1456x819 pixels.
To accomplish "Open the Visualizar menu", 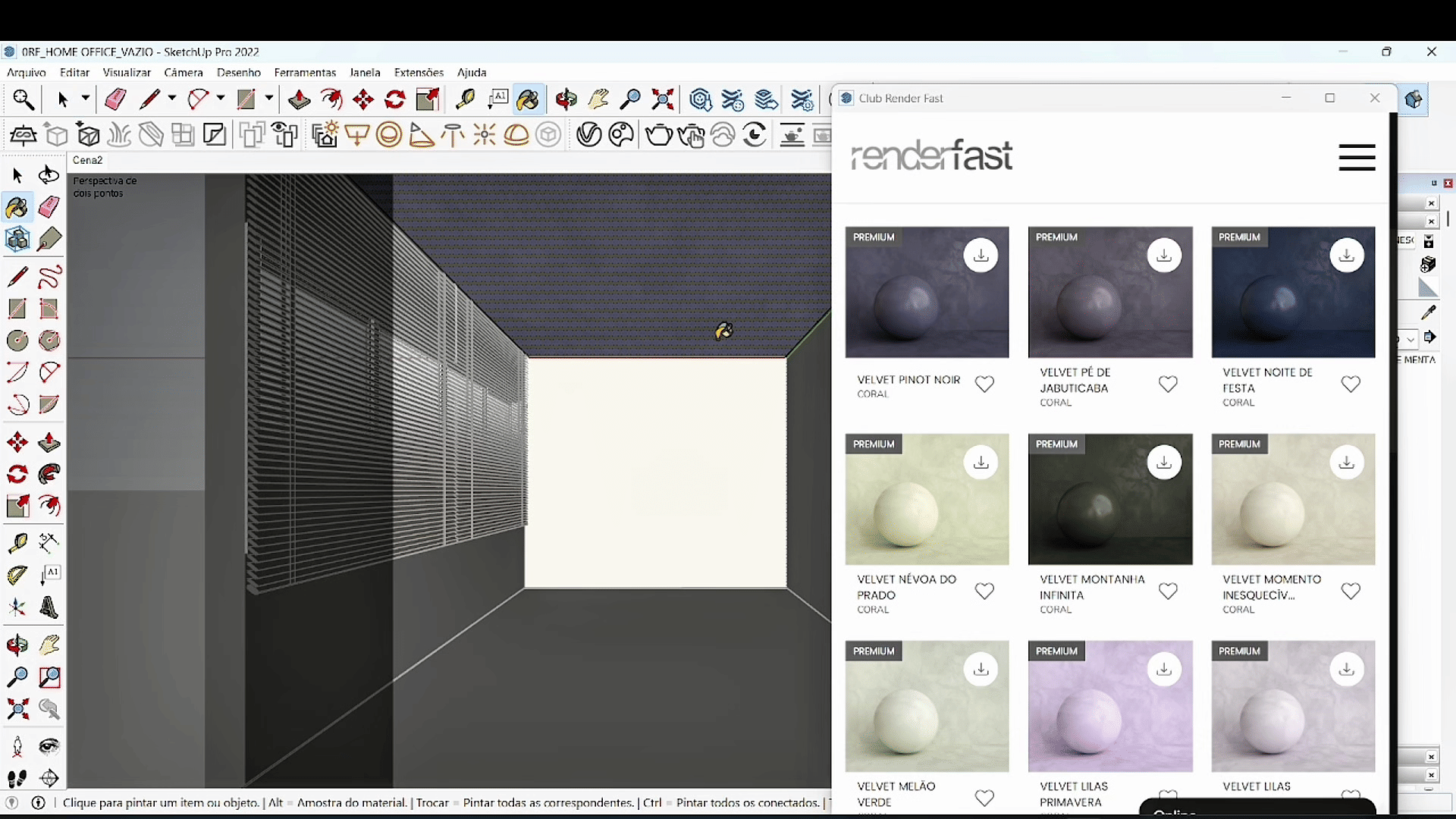I will (127, 73).
